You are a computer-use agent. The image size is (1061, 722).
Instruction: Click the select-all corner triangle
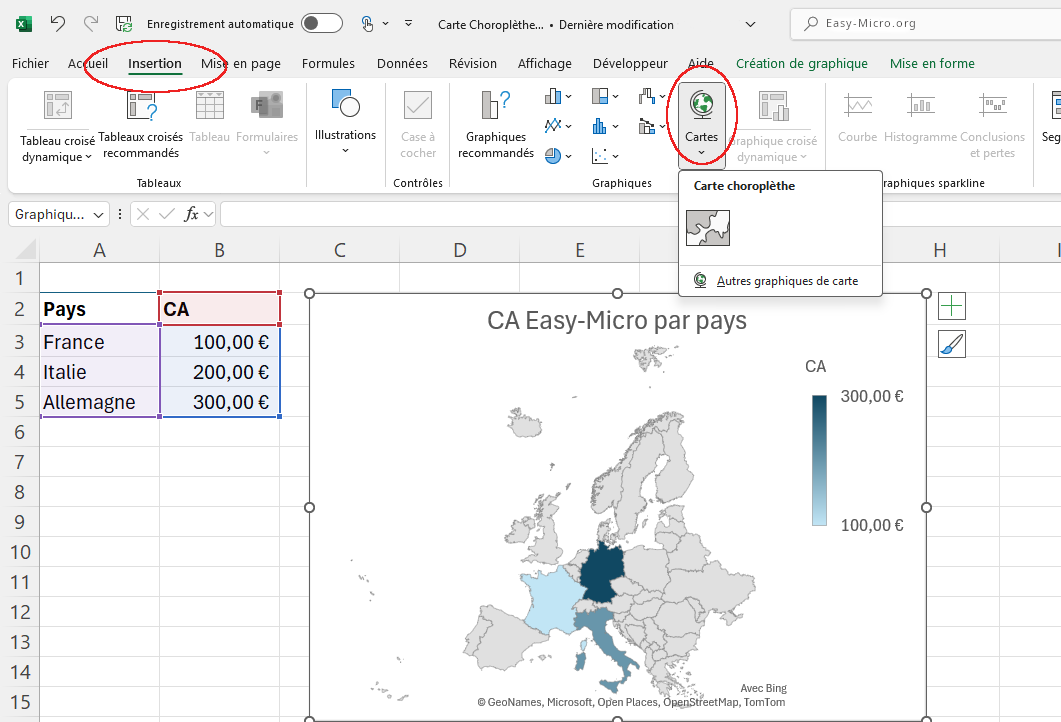click(x=26, y=250)
